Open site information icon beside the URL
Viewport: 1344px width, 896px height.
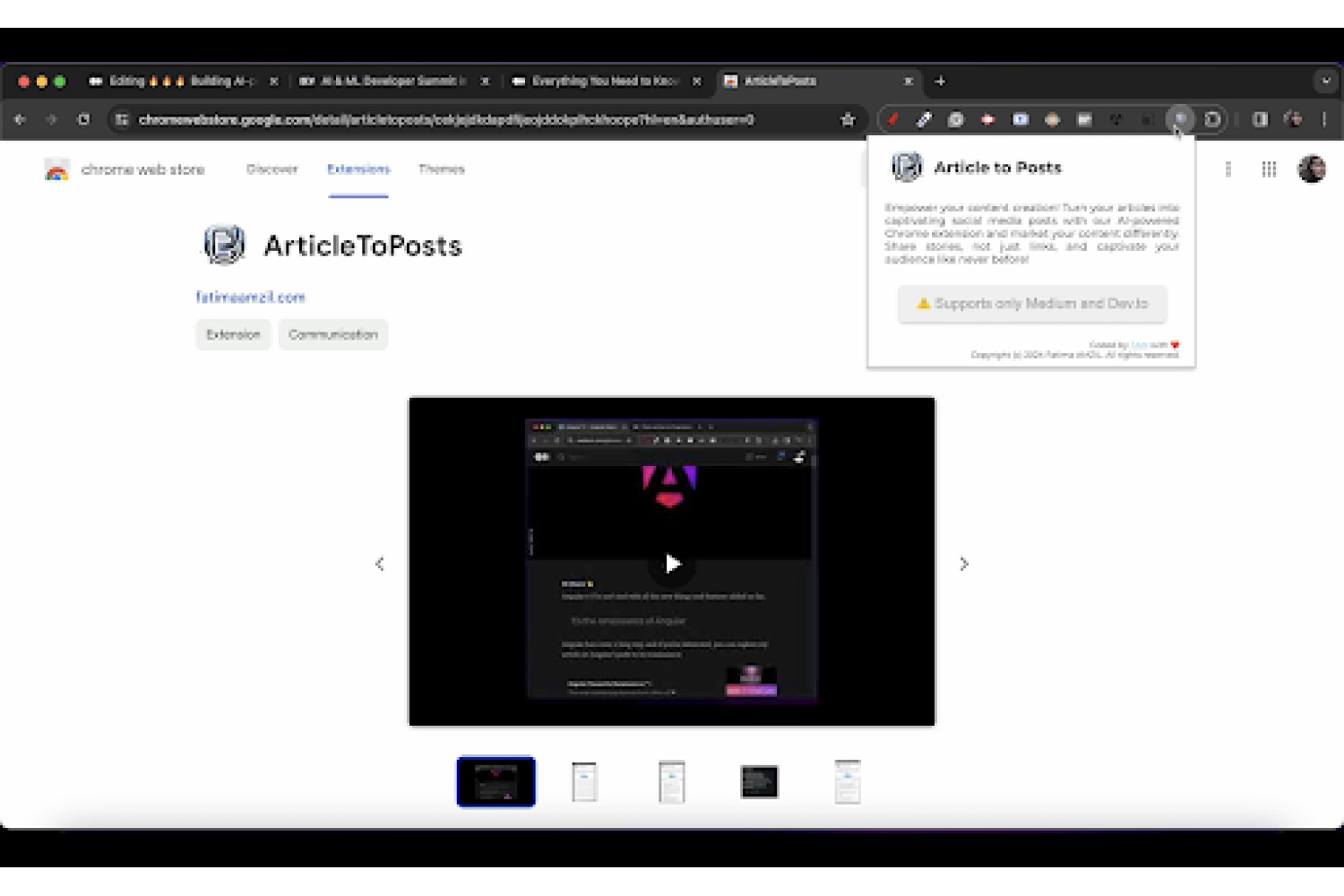(122, 119)
